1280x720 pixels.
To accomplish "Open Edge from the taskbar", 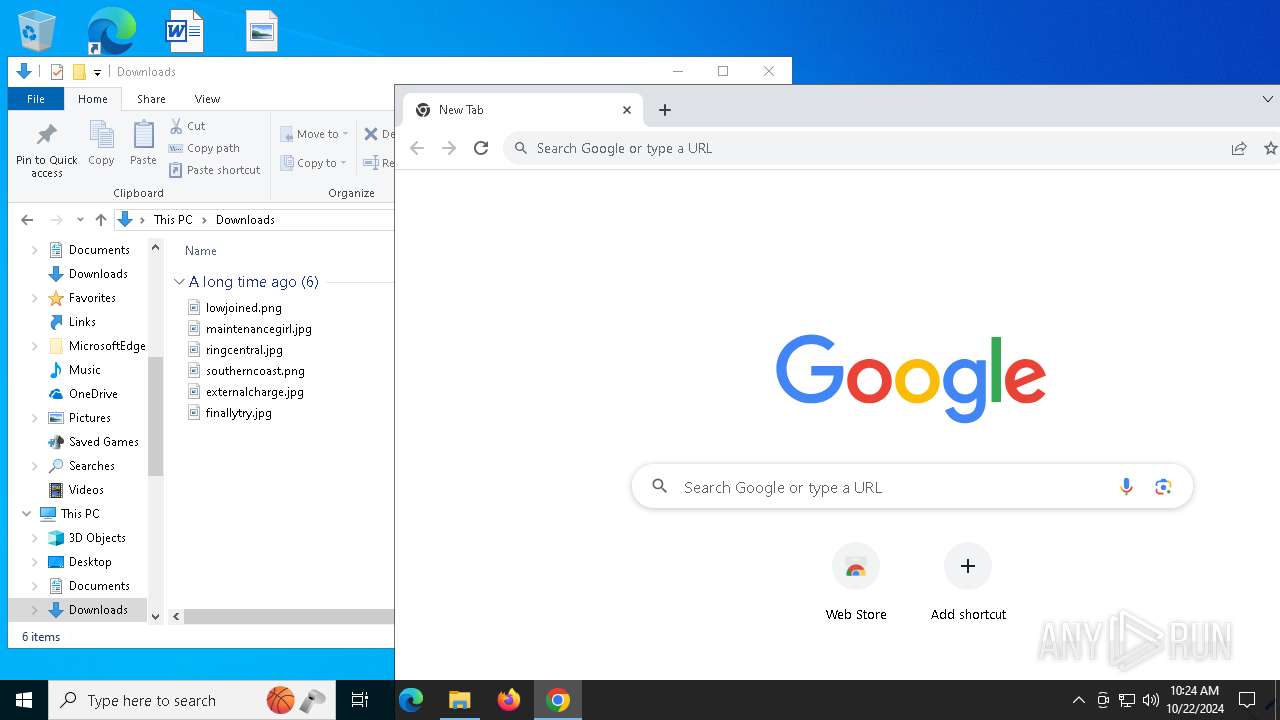I will (411, 700).
